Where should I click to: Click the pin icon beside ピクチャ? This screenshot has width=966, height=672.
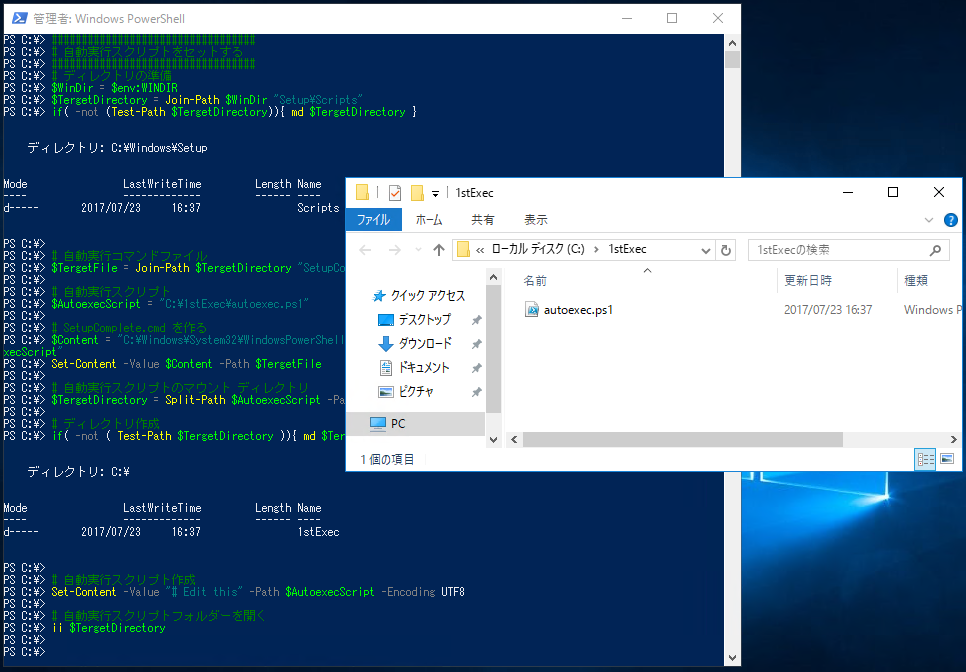point(476,392)
